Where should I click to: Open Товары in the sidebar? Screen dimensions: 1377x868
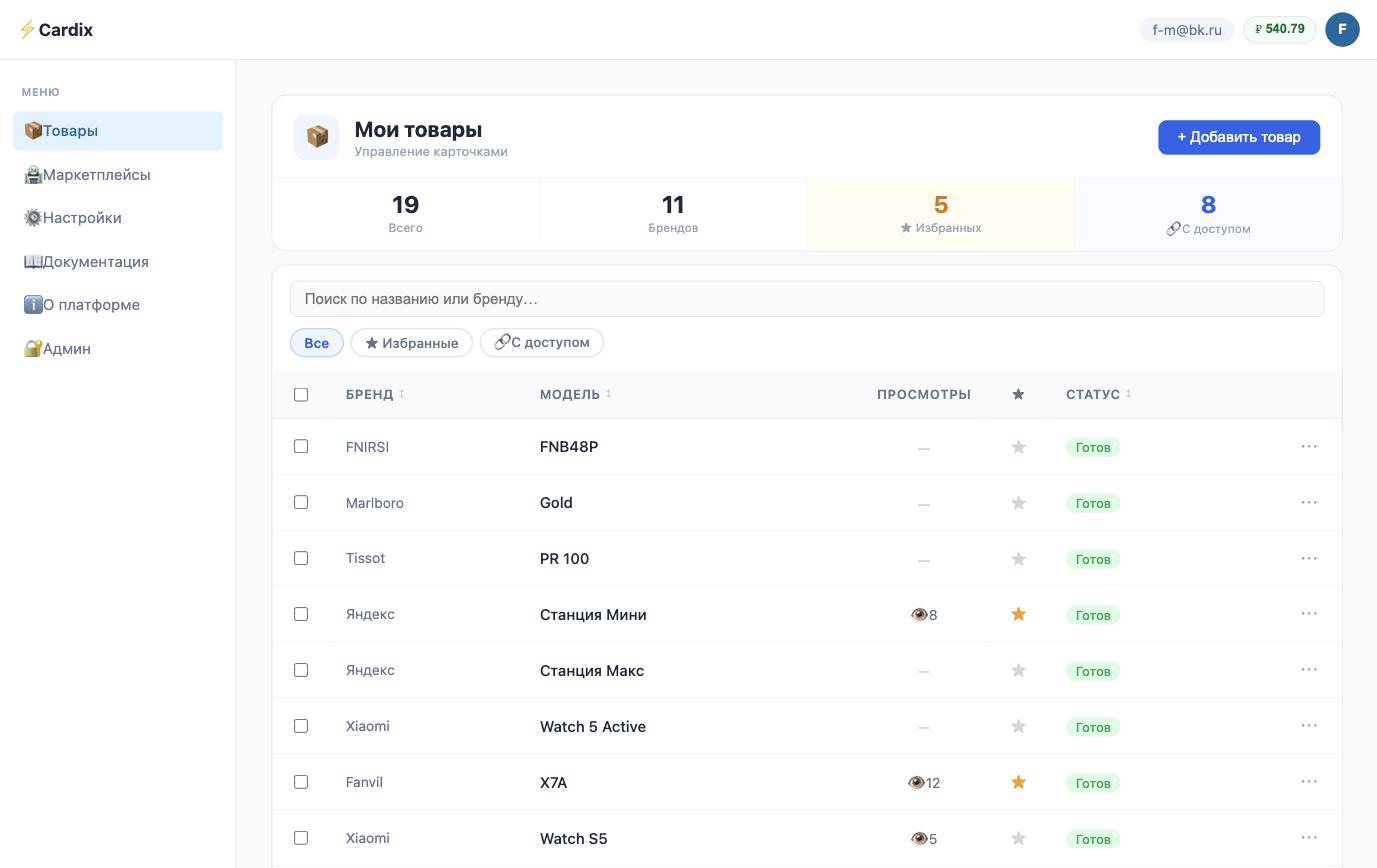(x=117, y=131)
